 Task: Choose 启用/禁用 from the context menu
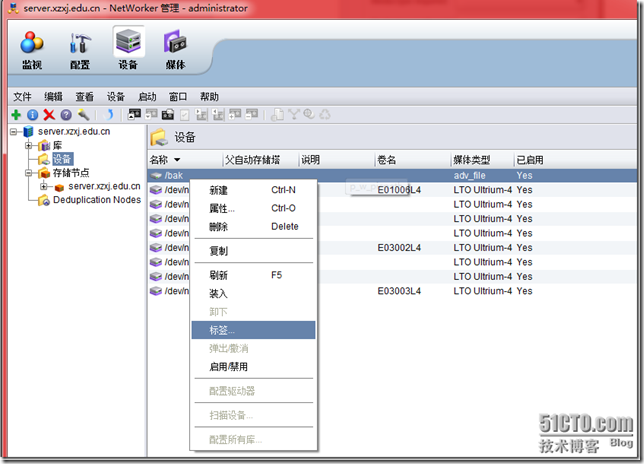(x=253, y=367)
